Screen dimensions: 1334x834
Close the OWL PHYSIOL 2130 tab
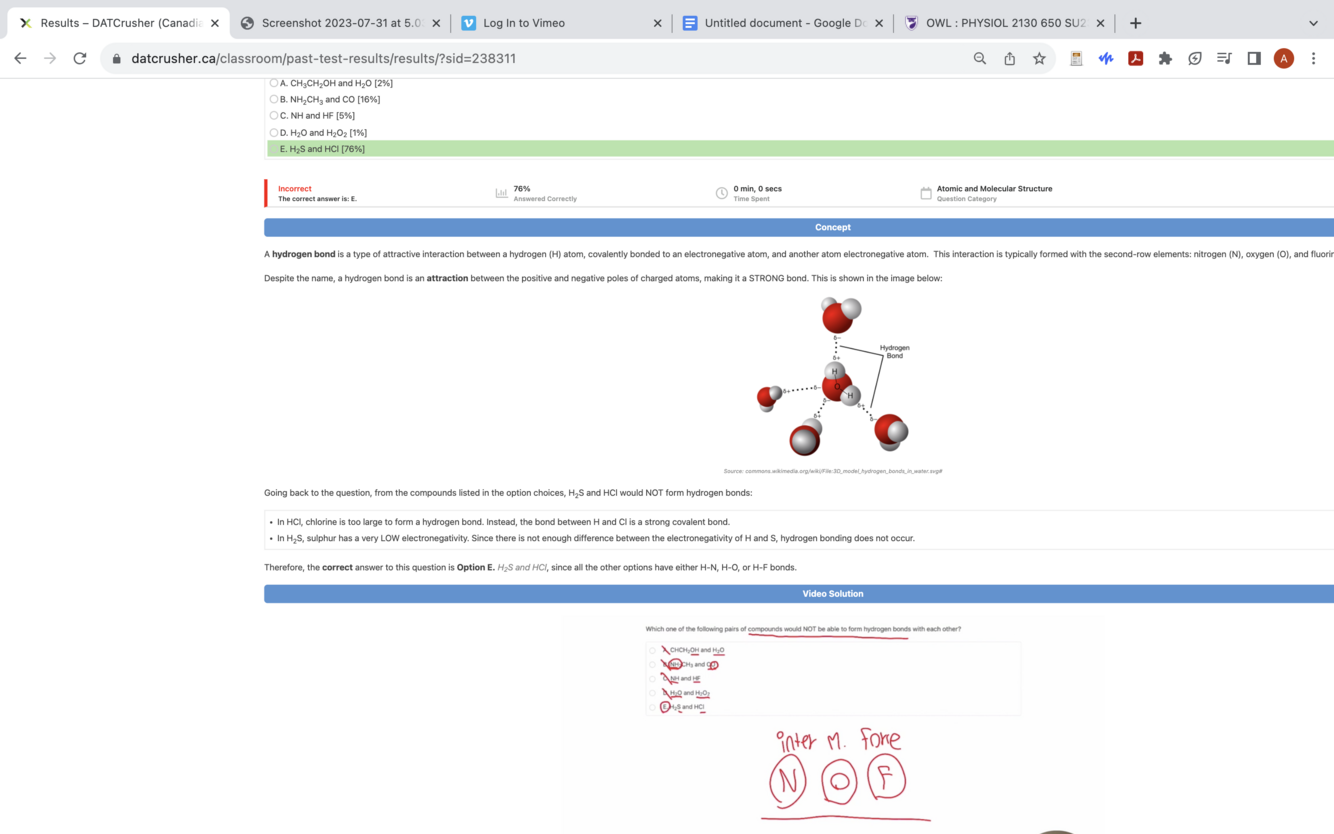pyautogui.click(x=1100, y=23)
